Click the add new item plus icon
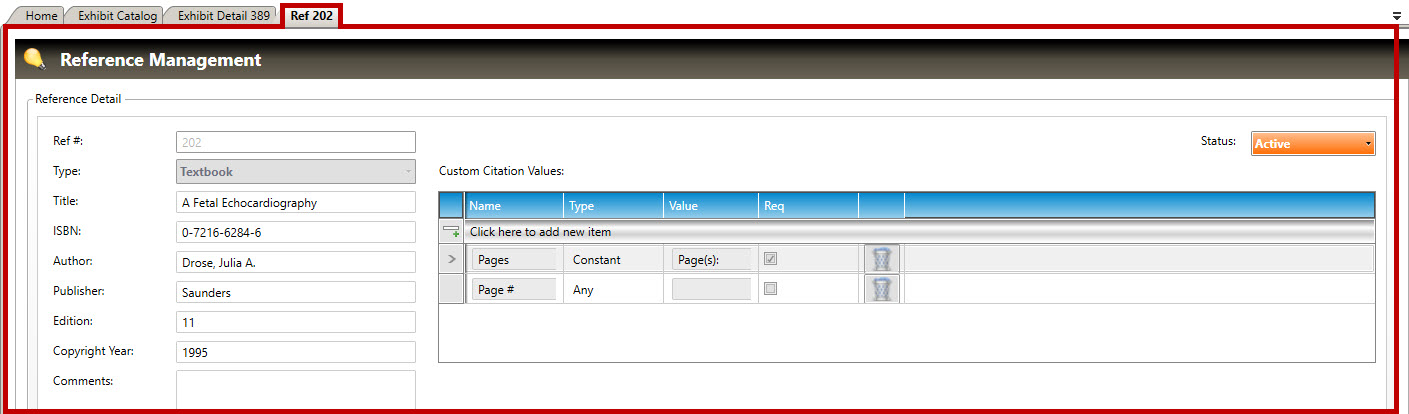This screenshot has width=1409, height=414. (x=452, y=232)
